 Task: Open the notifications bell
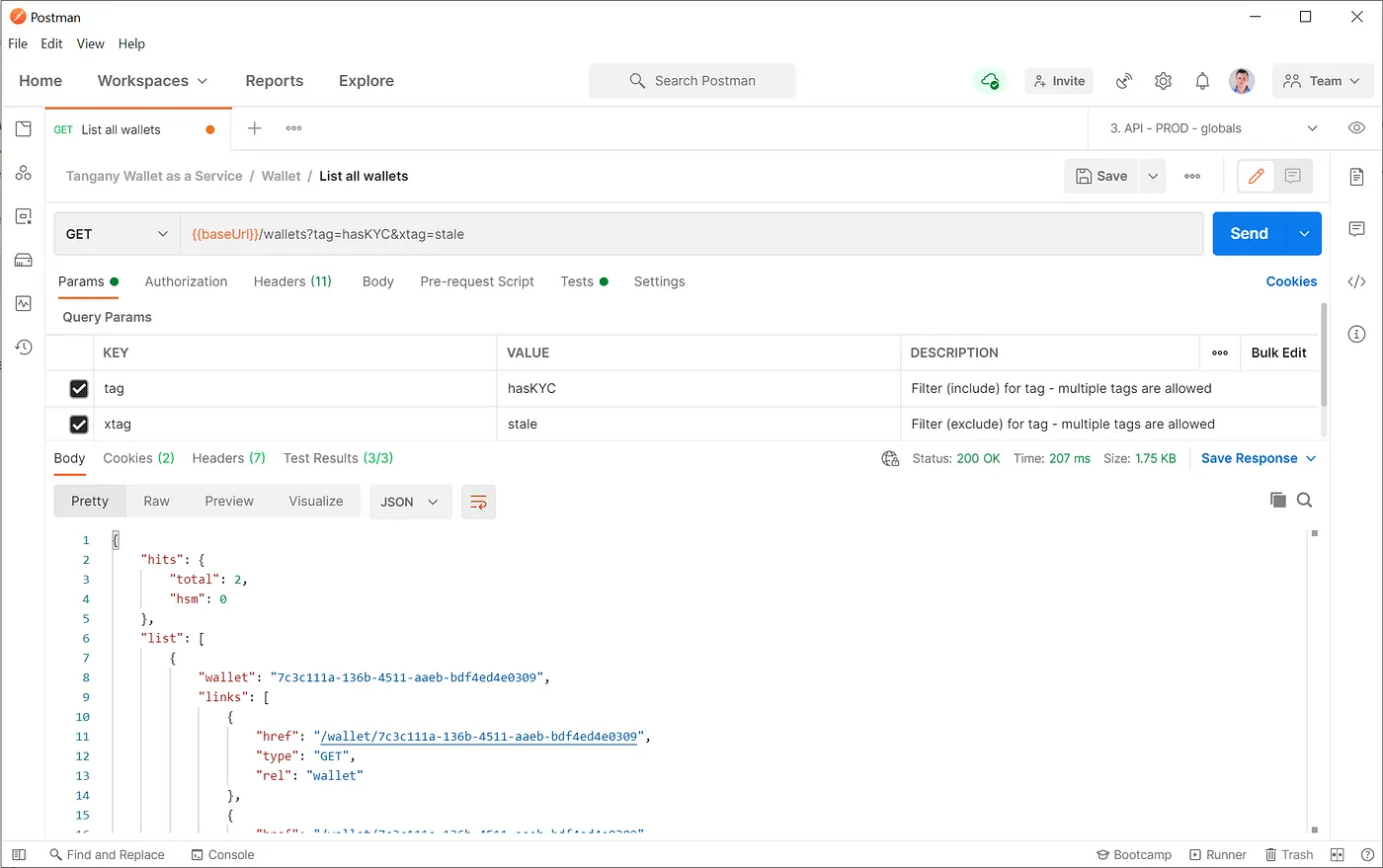1202,81
